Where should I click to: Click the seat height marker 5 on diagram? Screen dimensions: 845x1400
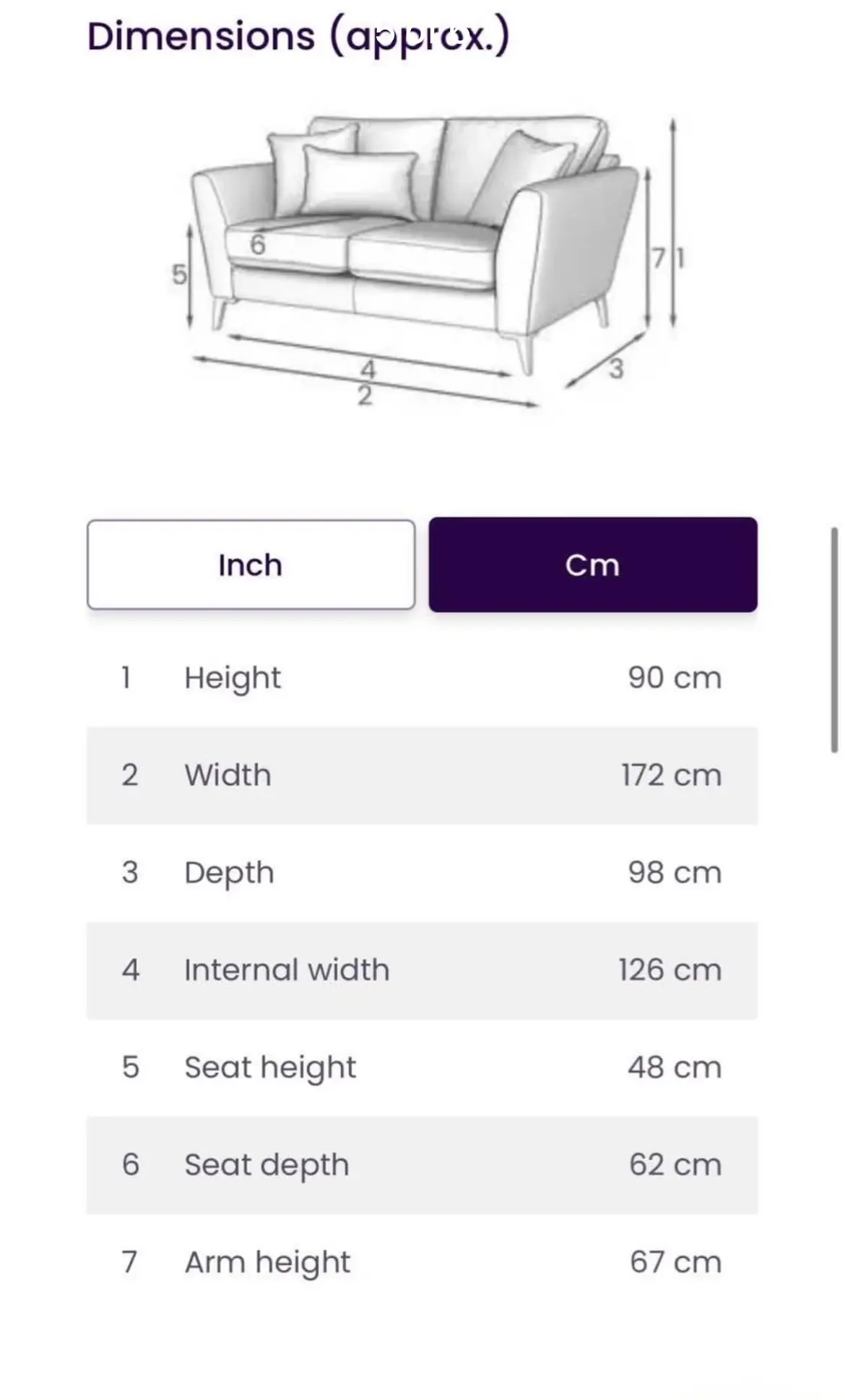click(x=178, y=274)
